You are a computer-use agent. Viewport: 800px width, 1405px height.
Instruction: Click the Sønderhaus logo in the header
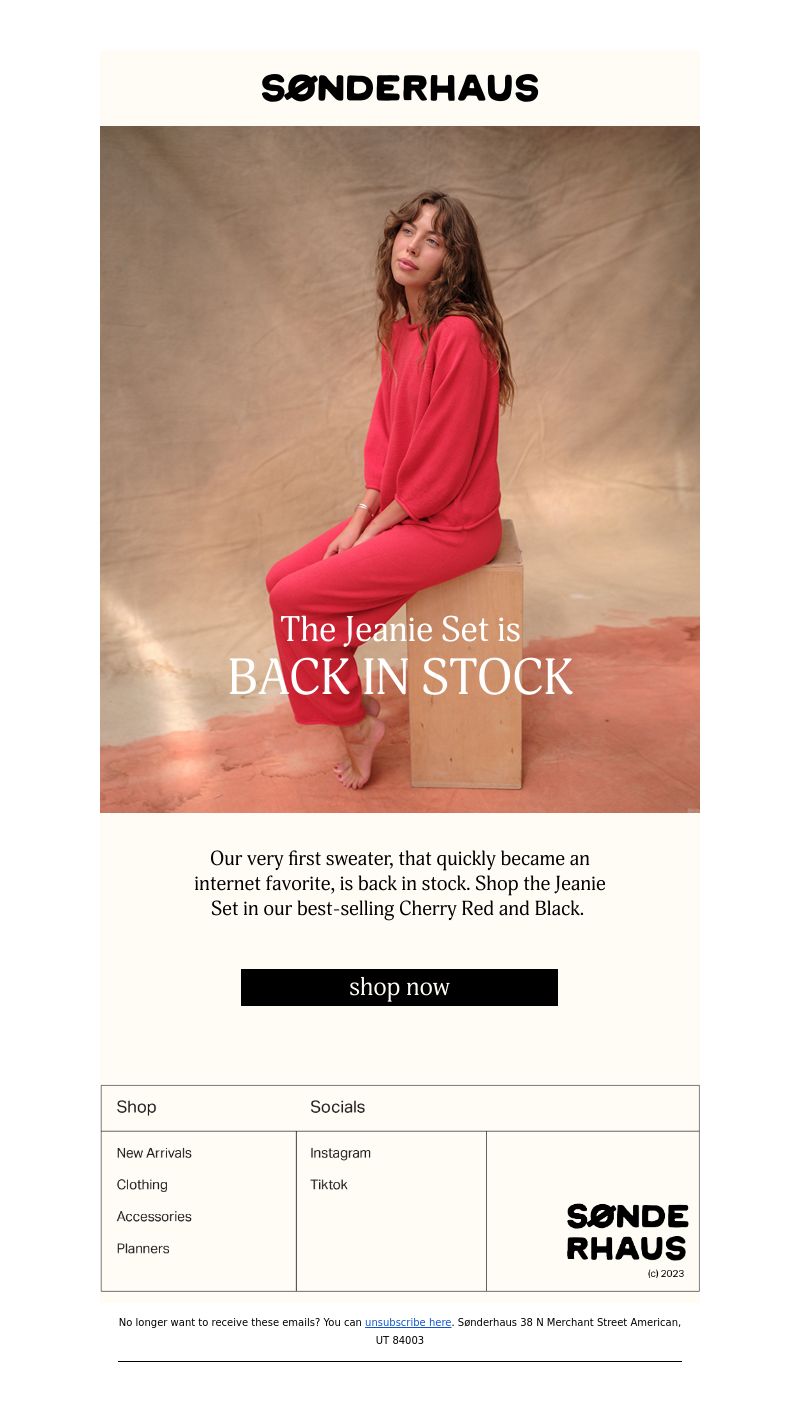(x=400, y=88)
